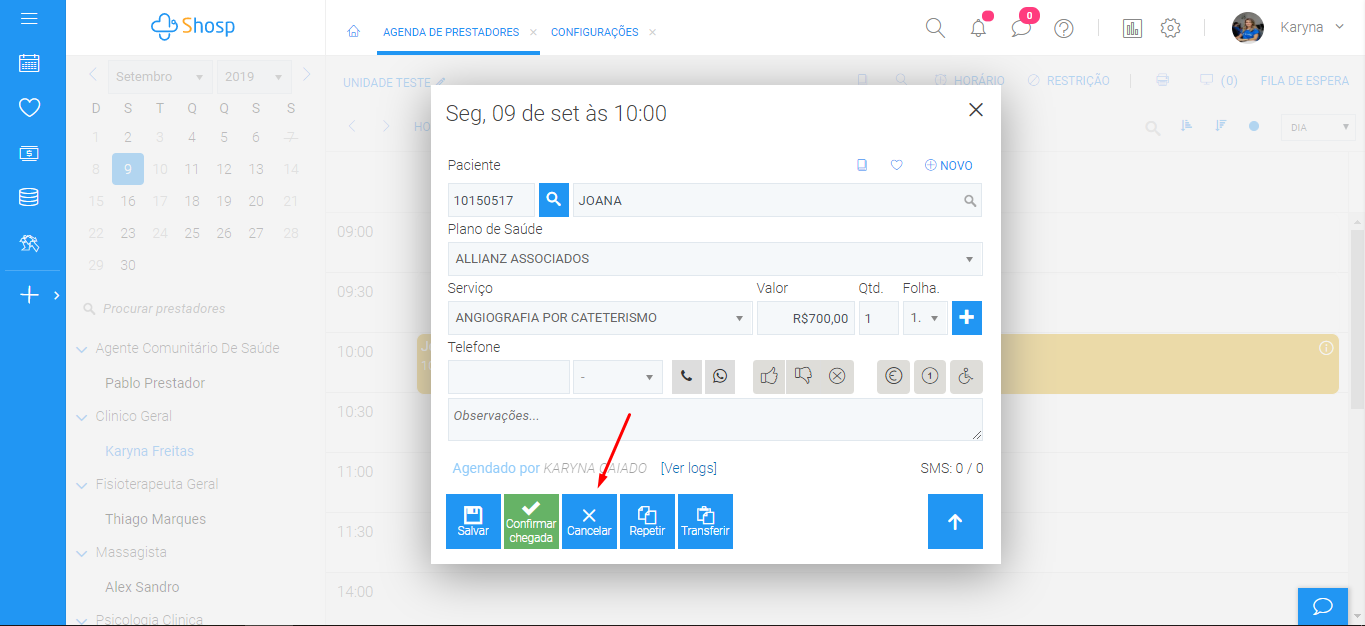Open the notifications bell
Viewport: 1365px width, 626px height.
979,28
